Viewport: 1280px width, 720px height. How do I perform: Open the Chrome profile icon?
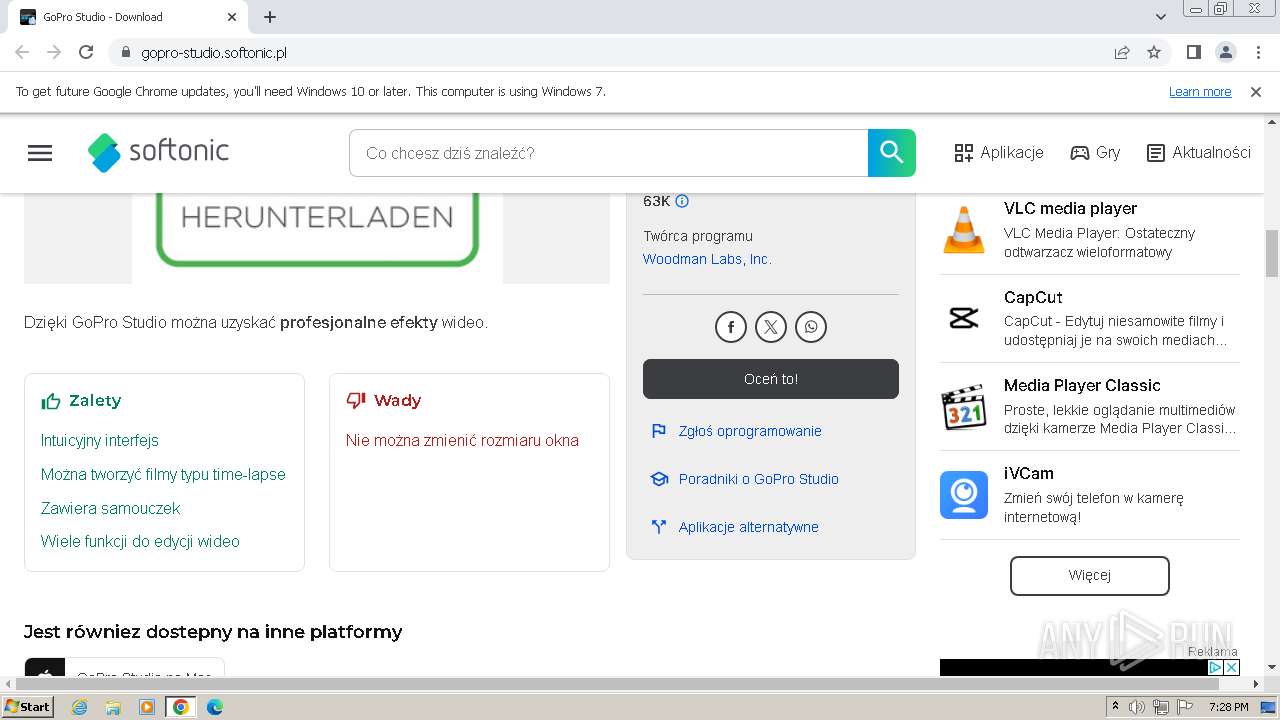tap(1225, 52)
